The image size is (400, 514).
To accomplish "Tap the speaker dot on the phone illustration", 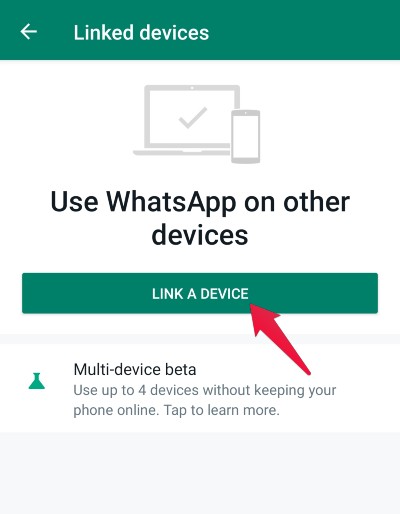I will pos(246,113).
